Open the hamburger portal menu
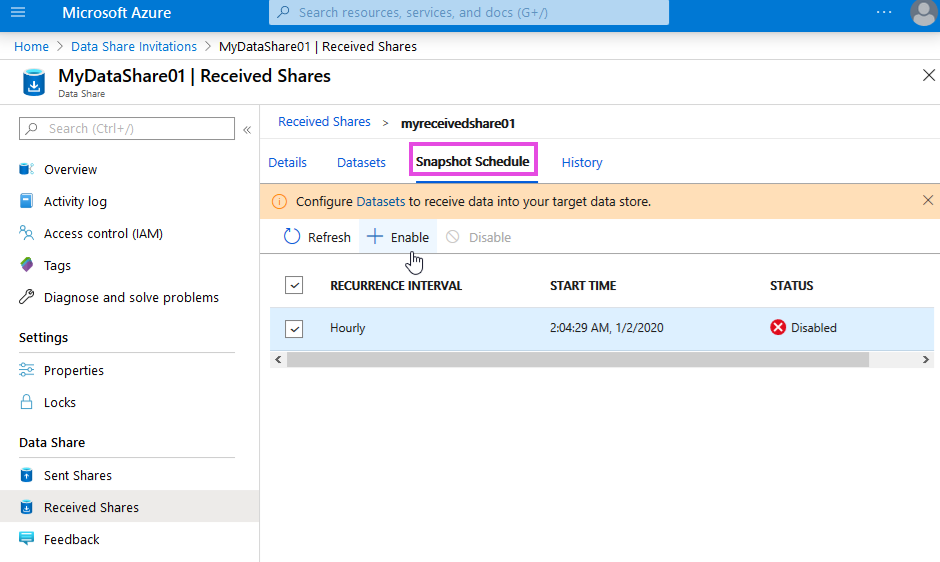The width and height of the screenshot is (940, 562). click(18, 12)
